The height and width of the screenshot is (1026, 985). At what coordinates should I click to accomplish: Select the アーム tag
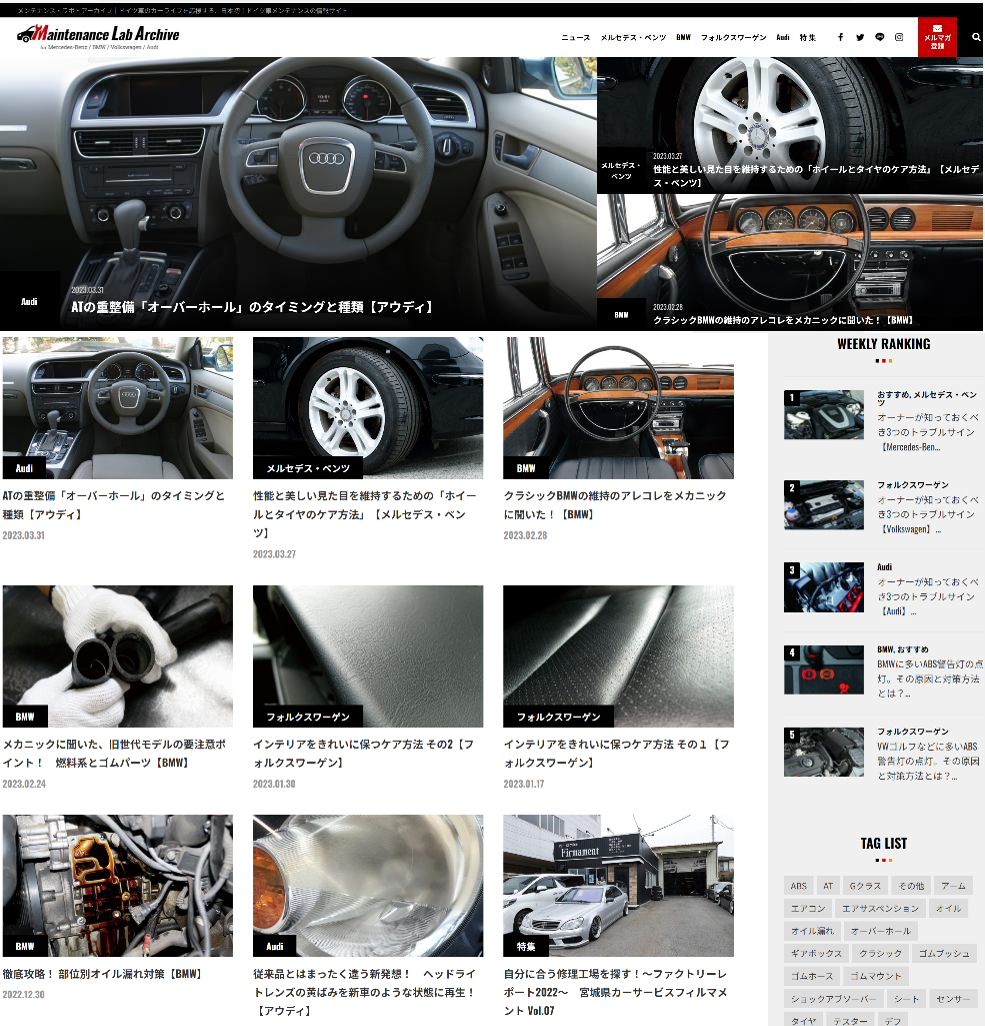(x=953, y=886)
